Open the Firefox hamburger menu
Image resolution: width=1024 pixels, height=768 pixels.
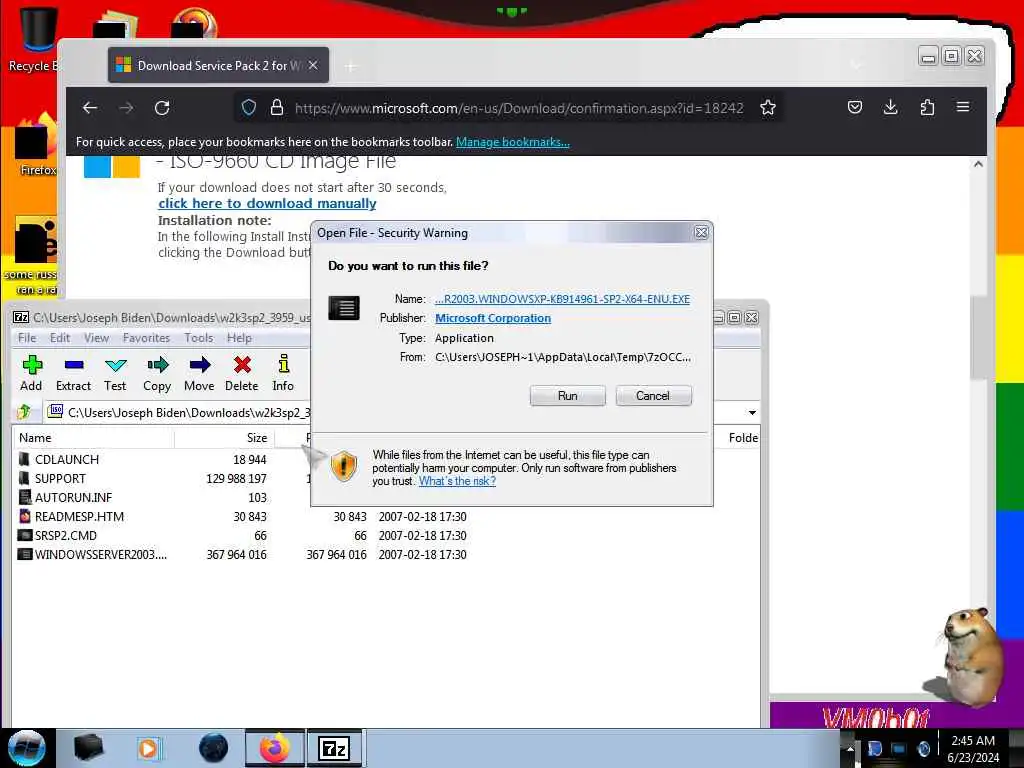(x=963, y=107)
